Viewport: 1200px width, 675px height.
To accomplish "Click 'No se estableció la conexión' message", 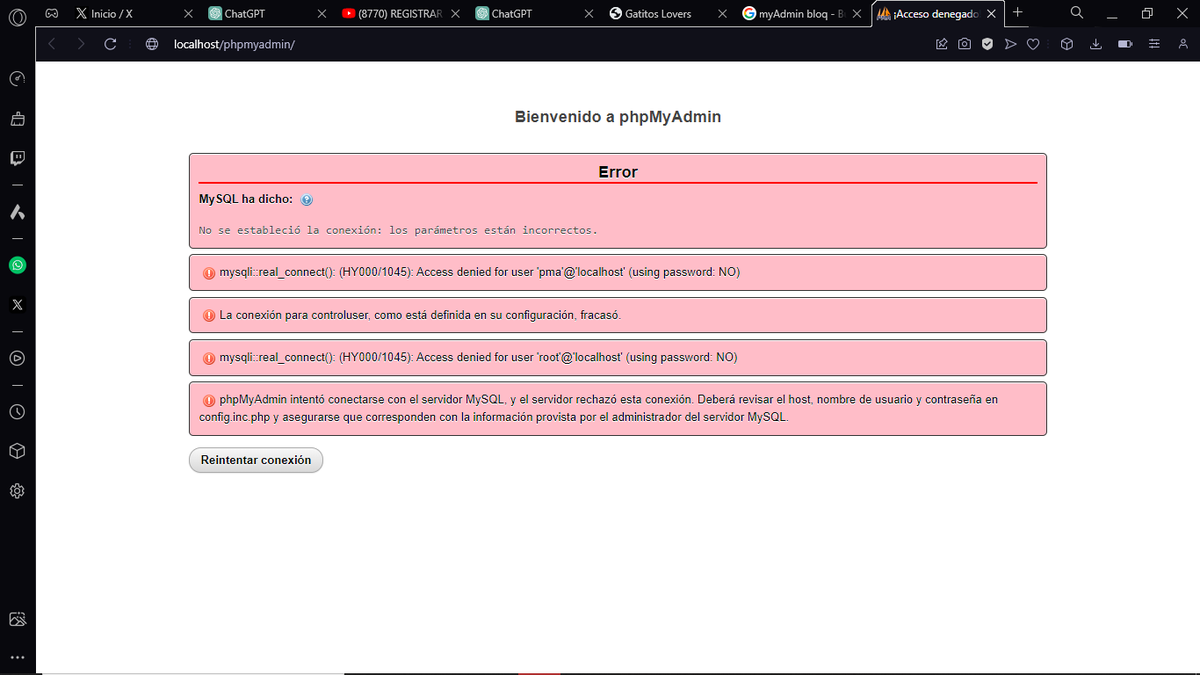I will (x=398, y=230).
